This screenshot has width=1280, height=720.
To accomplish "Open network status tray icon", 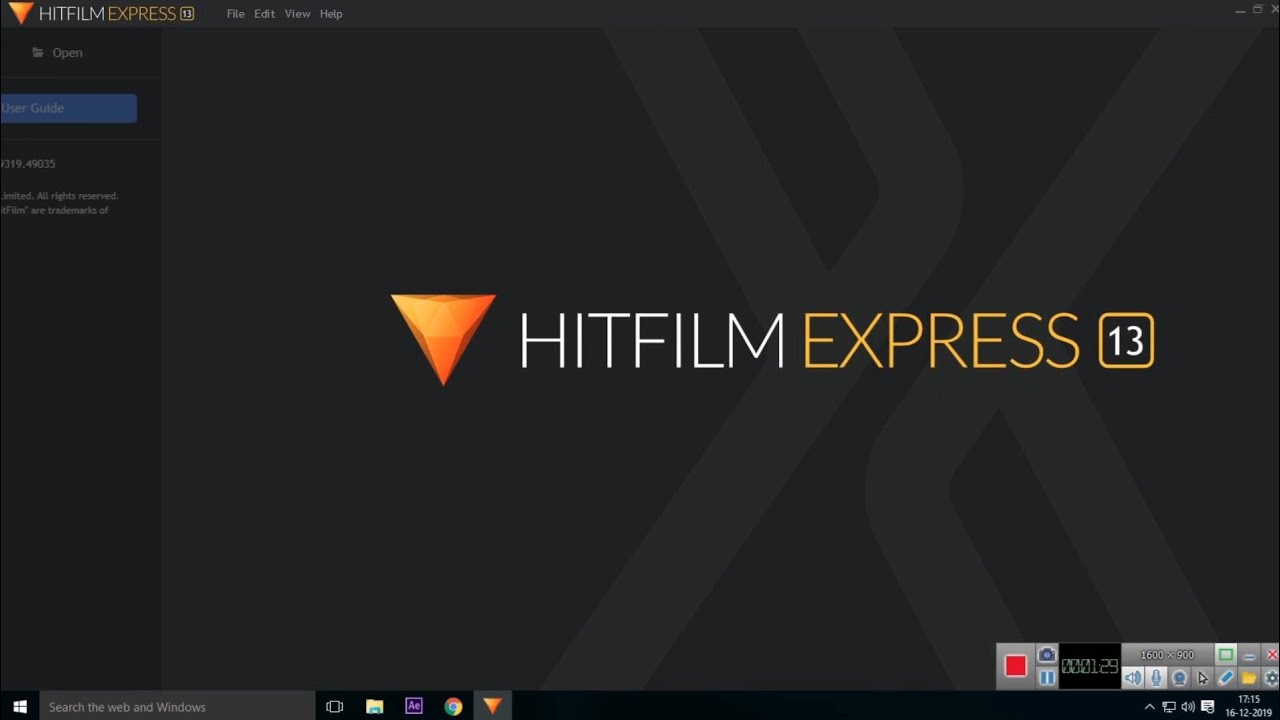I will click(1168, 707).
